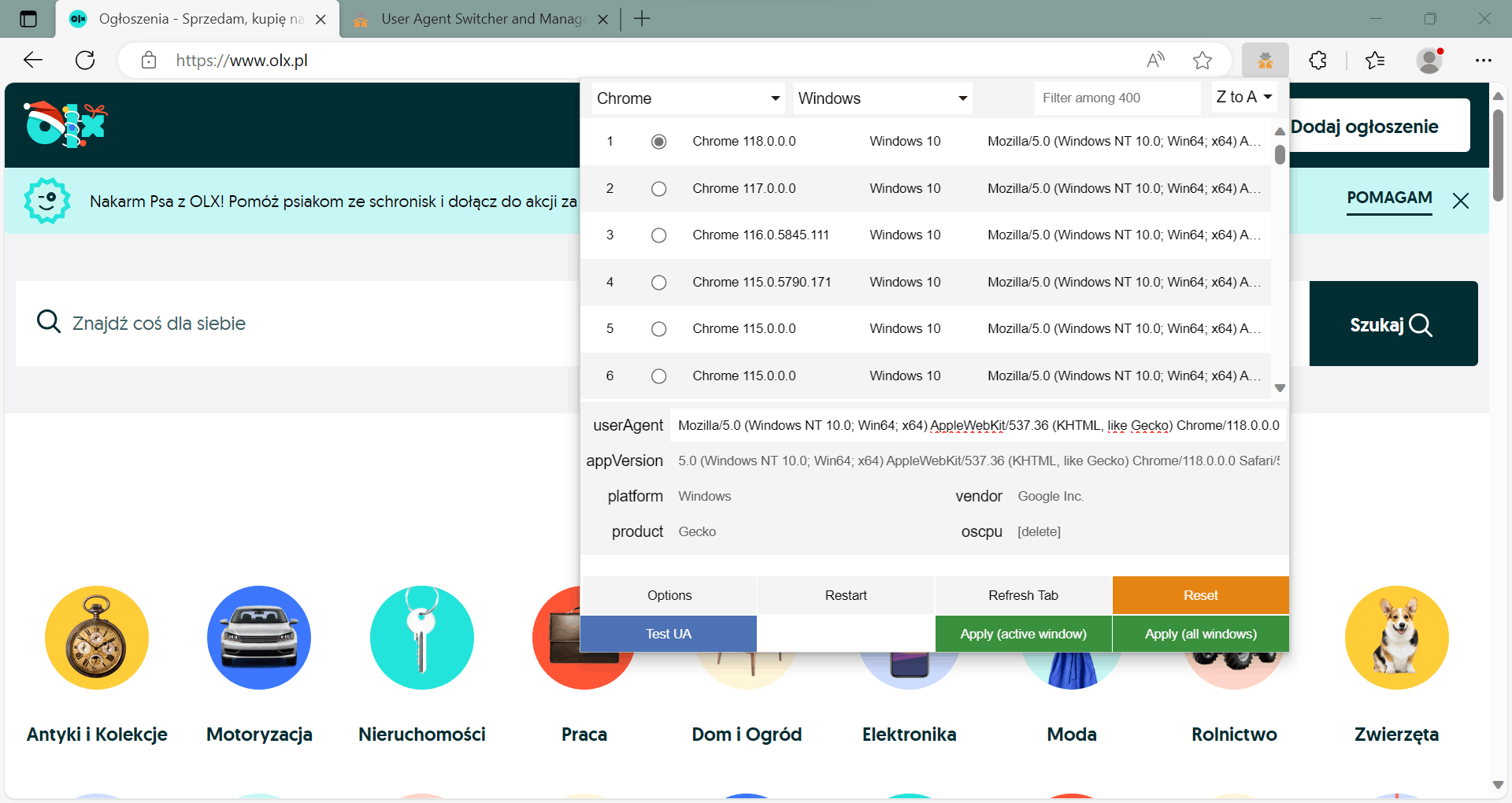Close the User Agent Switcher tab
This screenshot has height=803, width=1512.
[x=603, y=20]
